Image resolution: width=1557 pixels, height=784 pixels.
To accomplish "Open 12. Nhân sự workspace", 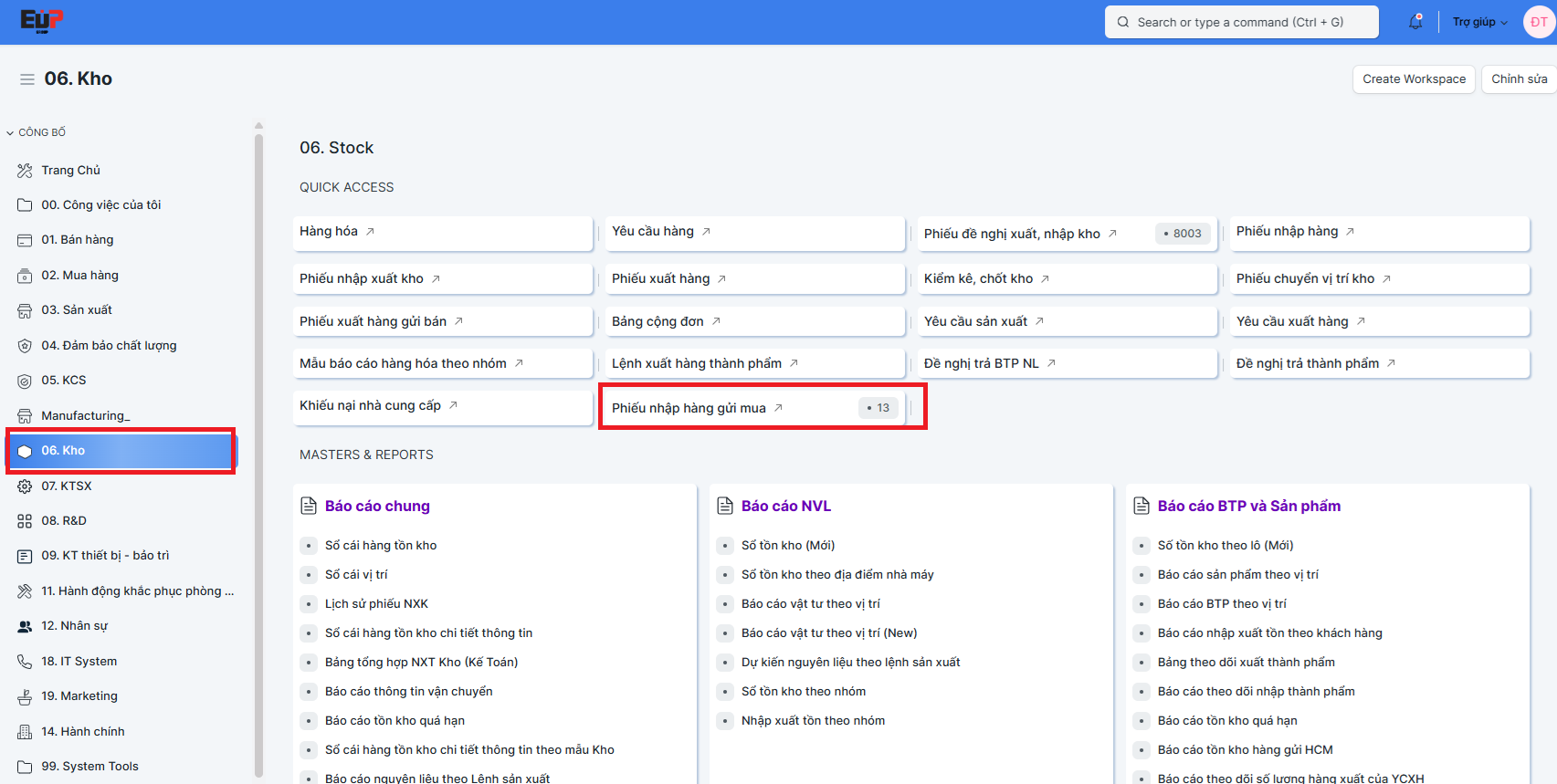I will pos(74,625).
